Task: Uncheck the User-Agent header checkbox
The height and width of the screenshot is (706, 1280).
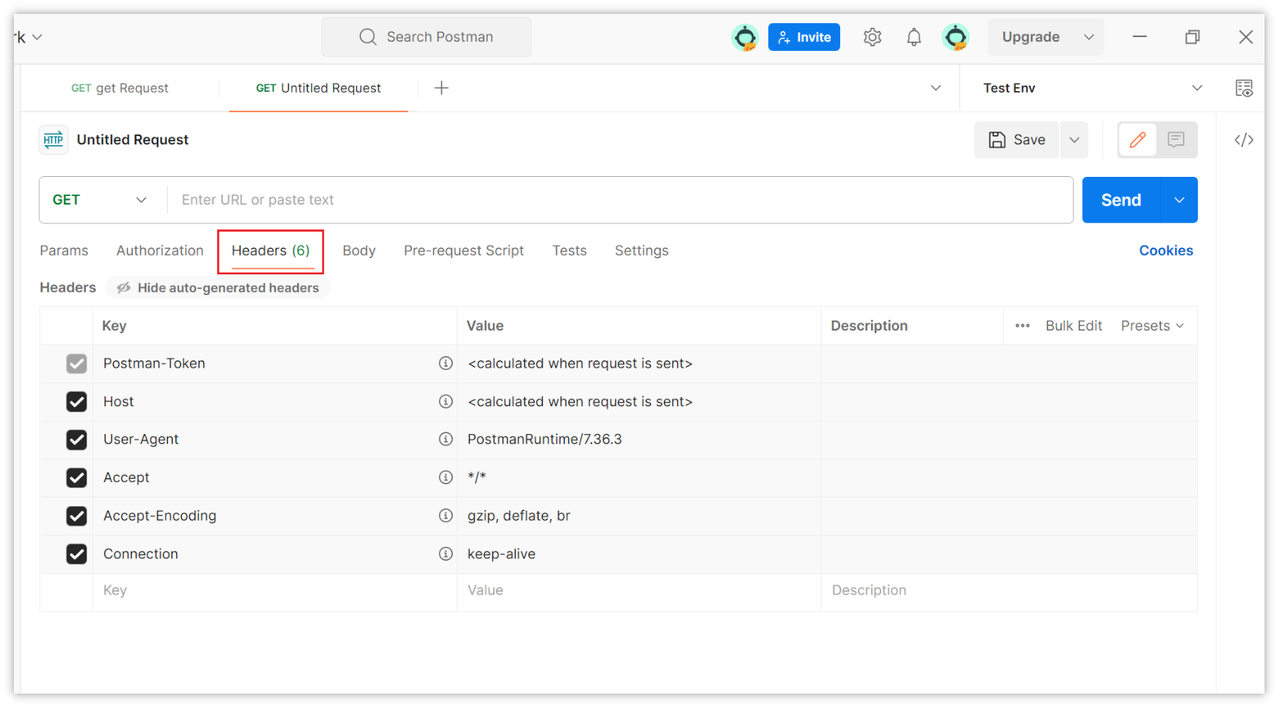Action: [76, 440]
